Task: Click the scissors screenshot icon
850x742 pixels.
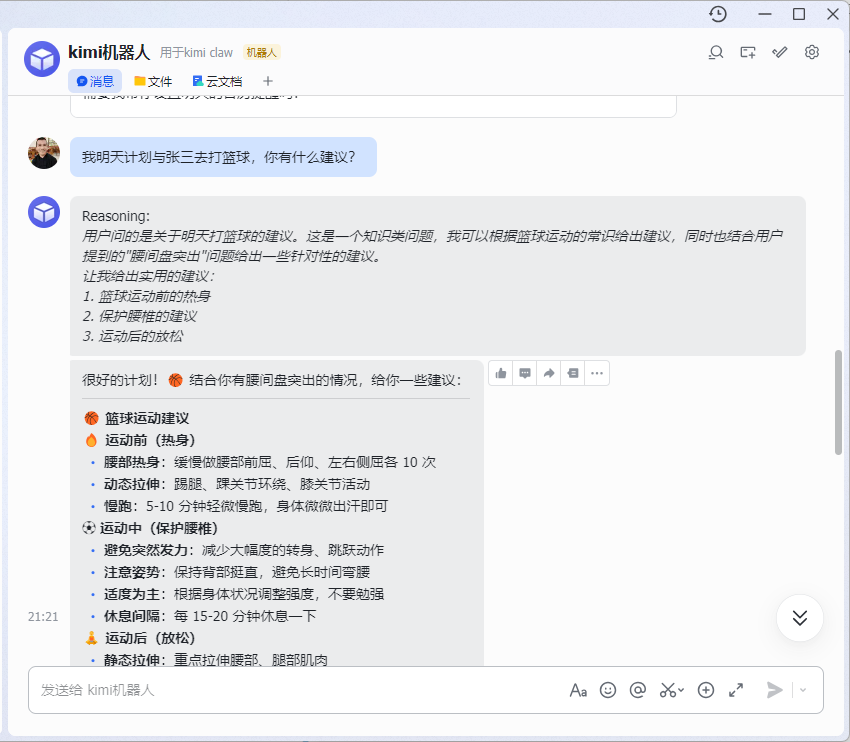Action: [x=667, y=690]
